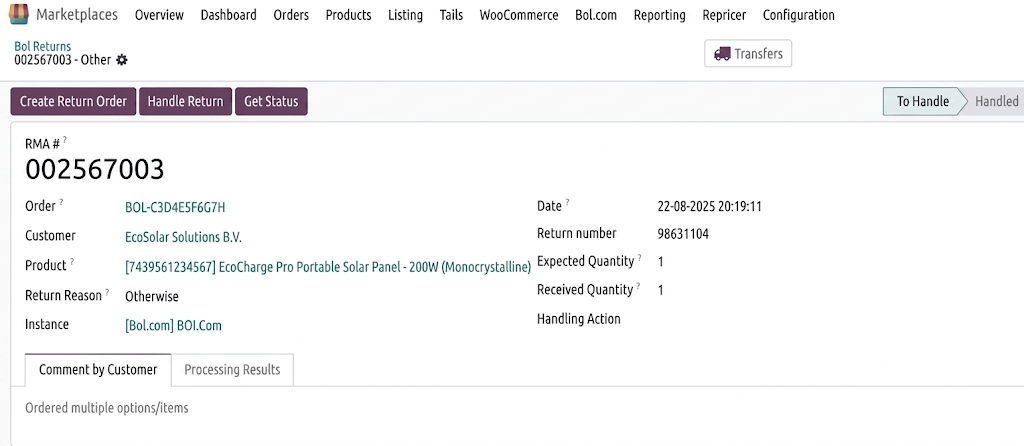Click the help mark next to Order
Screen dimensions: 1024x446
pyautogui.click(x=61, y=202)
